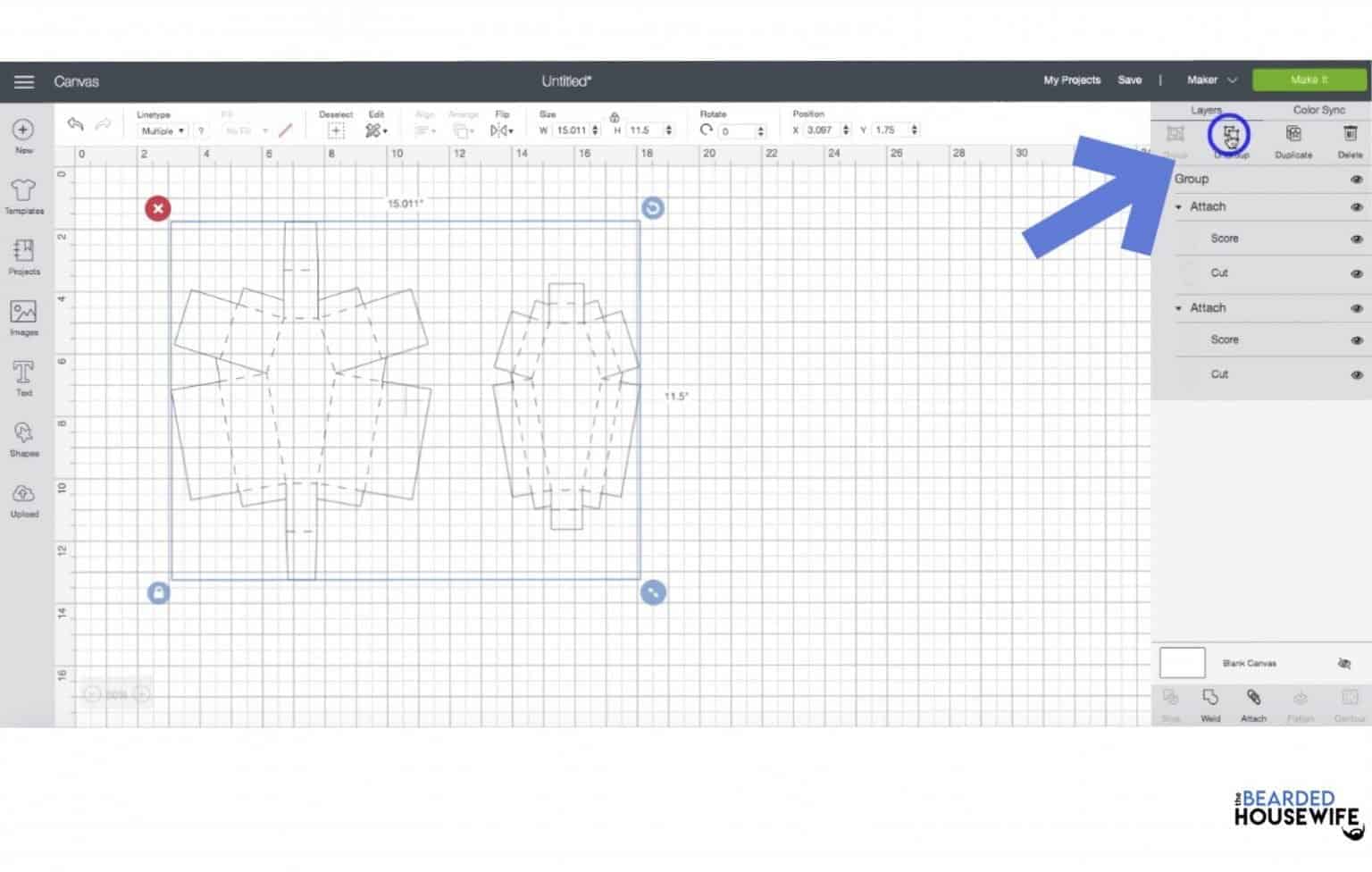Toggle visibility of last Cut layer
1372x872 pixels.
[x=1356, y=375]
